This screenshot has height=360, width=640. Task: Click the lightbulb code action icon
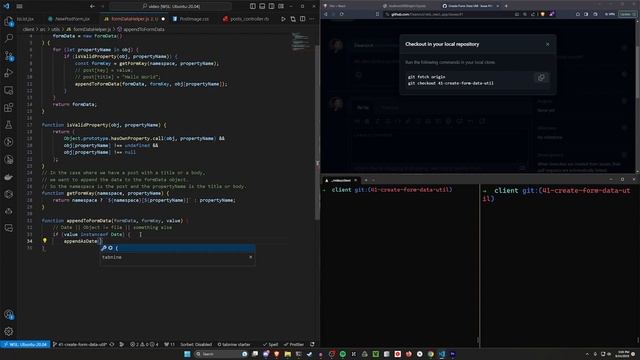(44, 241)
